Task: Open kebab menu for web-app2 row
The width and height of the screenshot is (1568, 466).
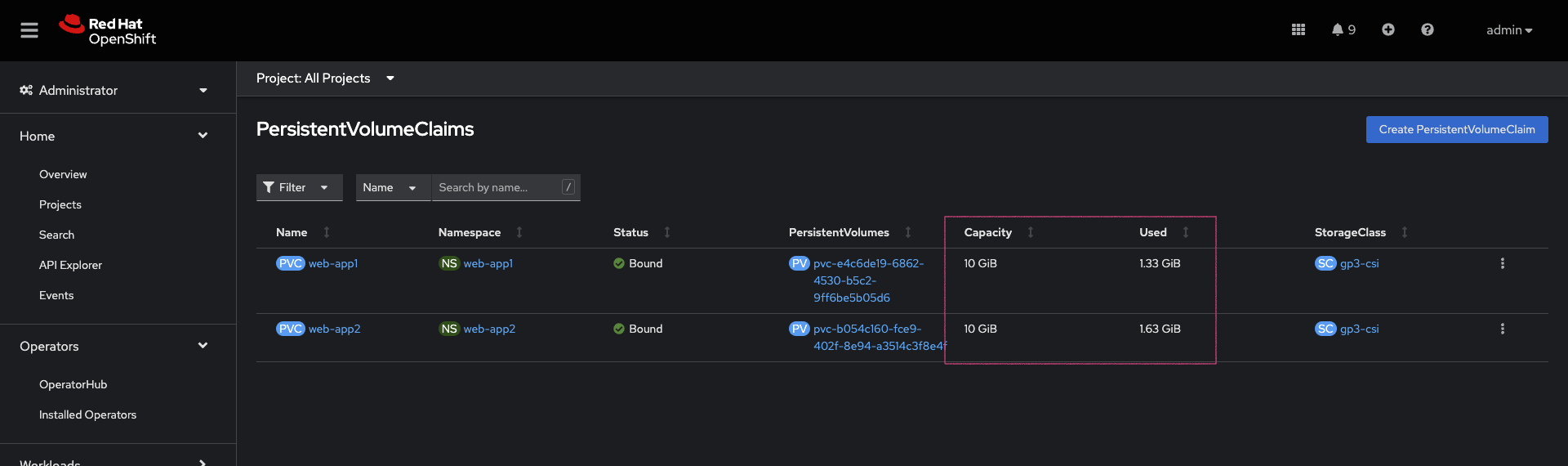Action: click(x=1502, y=329)
